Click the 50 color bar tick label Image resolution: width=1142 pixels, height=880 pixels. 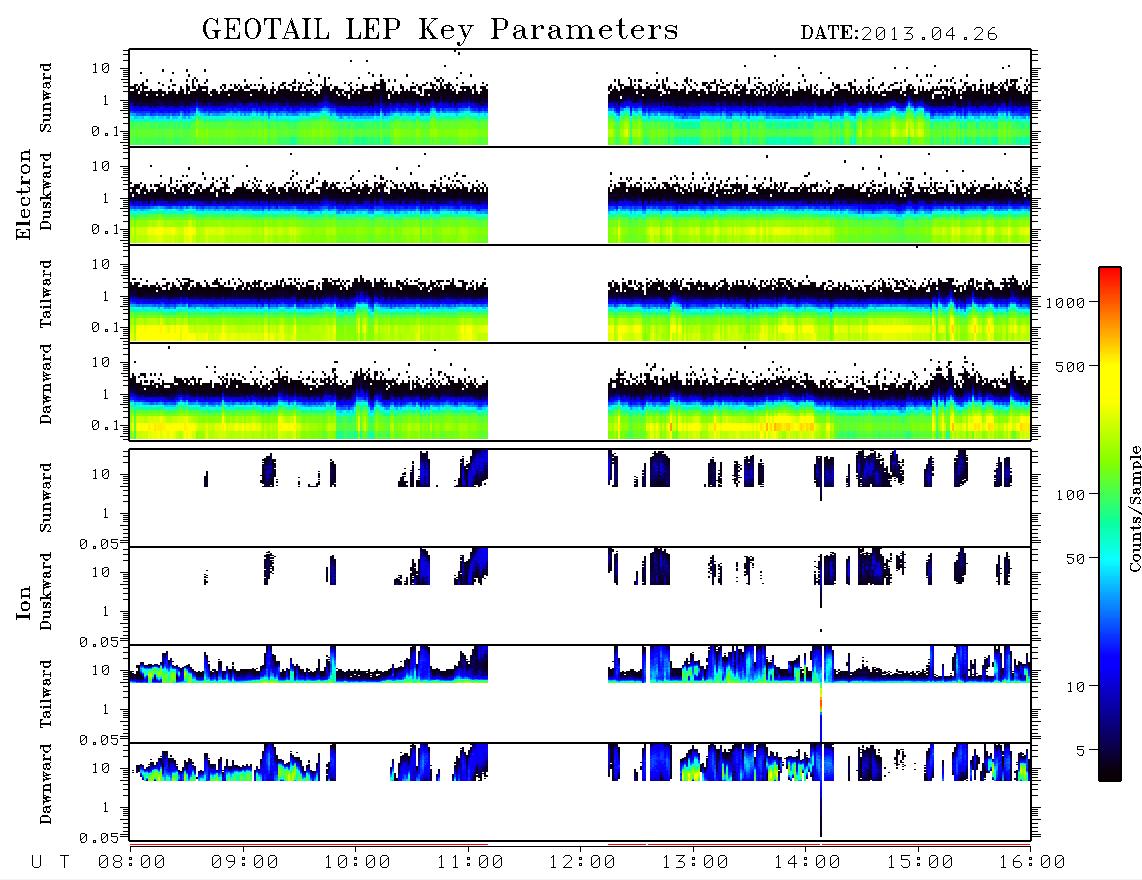(x=1075, y=559)
